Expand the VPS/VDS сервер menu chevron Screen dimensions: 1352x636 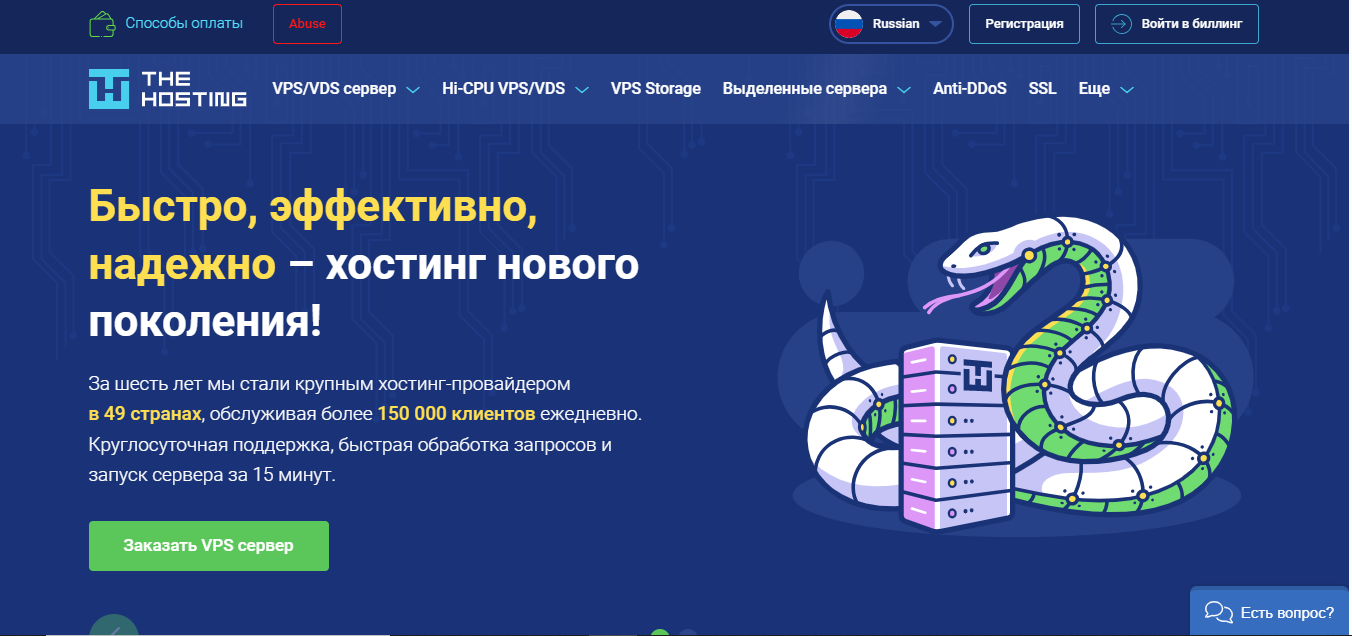tap(413, 90)
